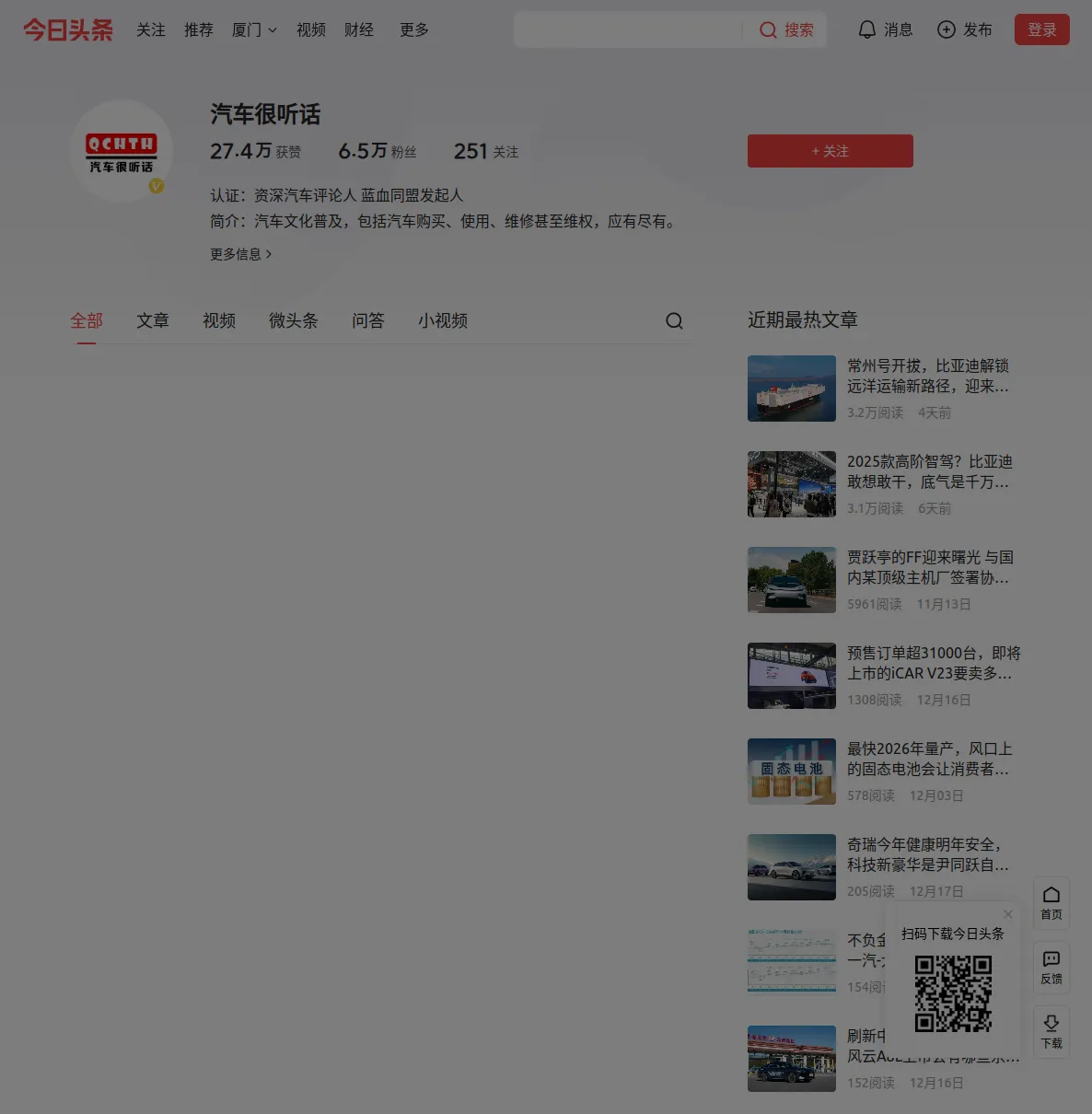Open 财经 in top navigation
Image resolution: width=1092 pixels, height=1114 pixels.
[359, 29]
